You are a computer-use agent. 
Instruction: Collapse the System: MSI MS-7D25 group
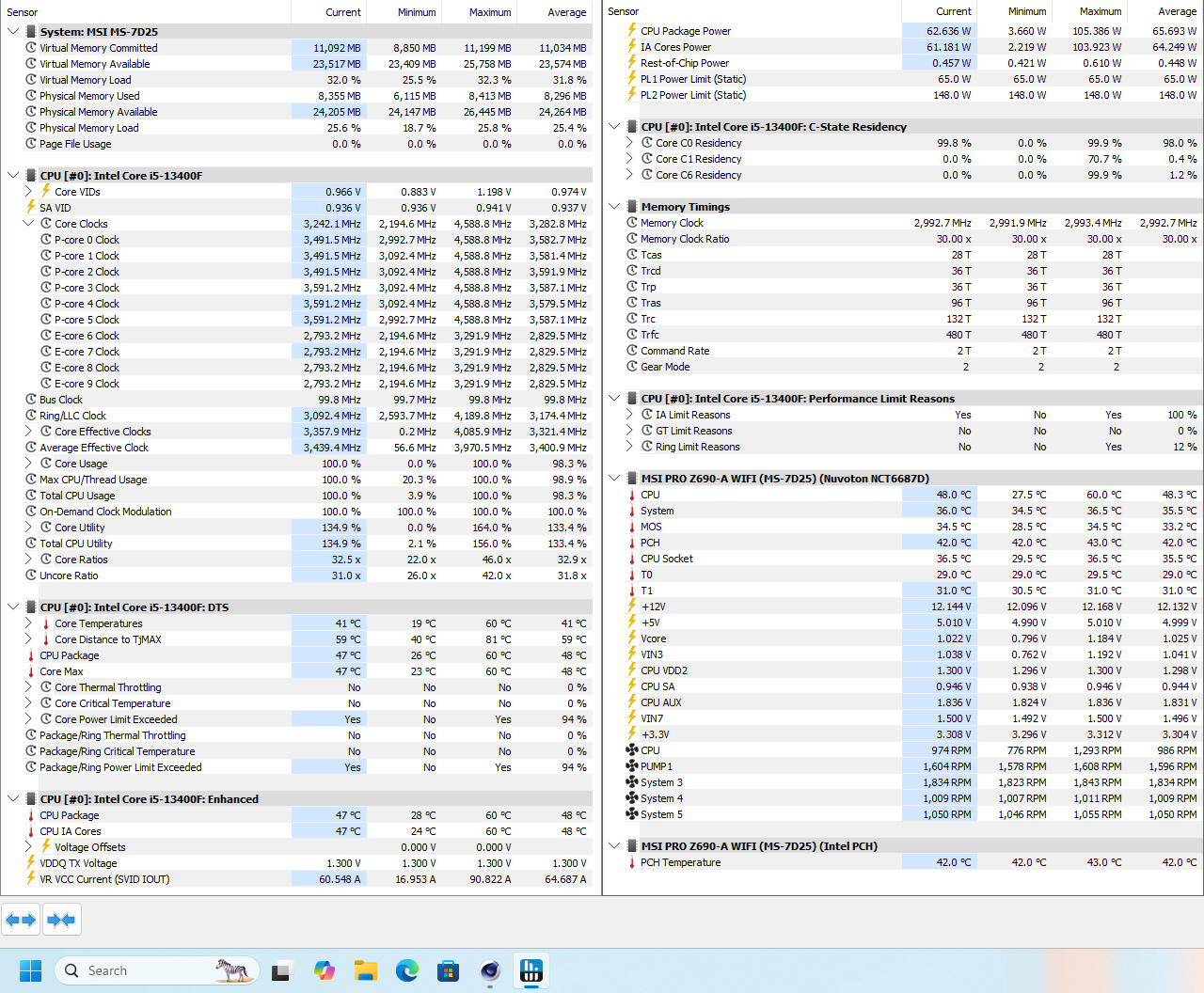[13, 32]
